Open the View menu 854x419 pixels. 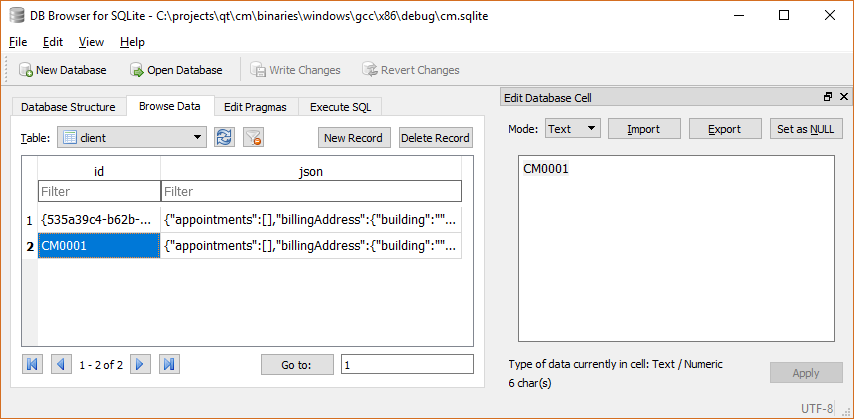[91, 42]
